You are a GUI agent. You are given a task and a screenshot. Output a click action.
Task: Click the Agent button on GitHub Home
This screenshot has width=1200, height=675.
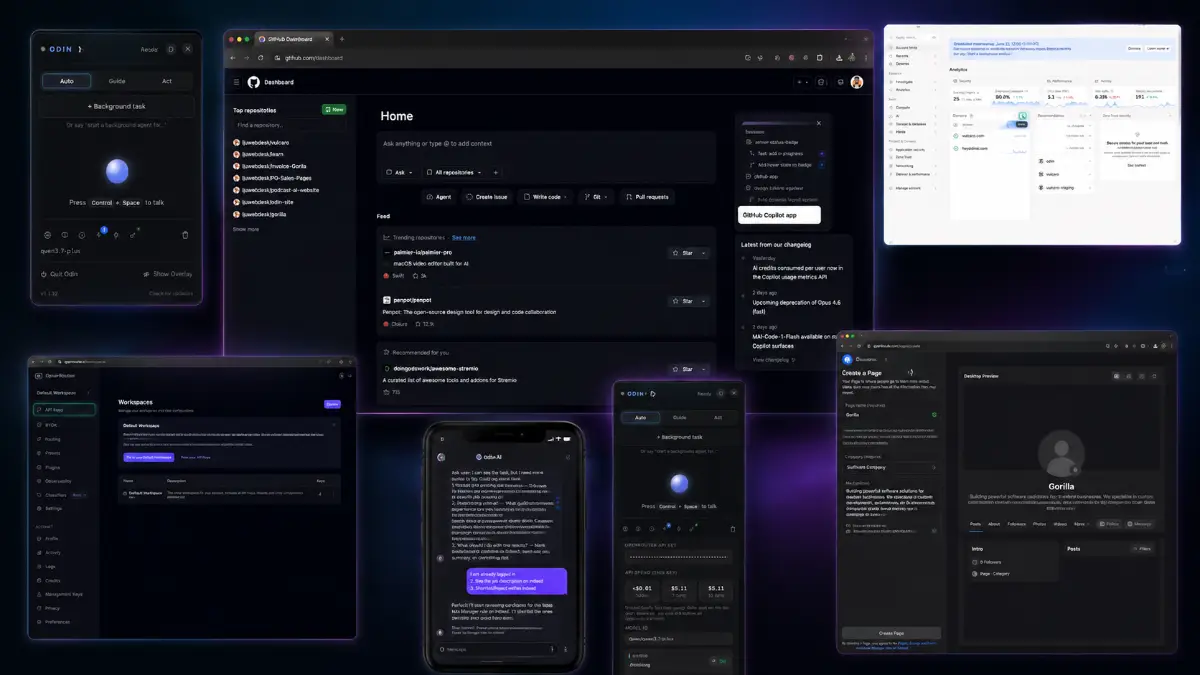(x=439, y=197)
